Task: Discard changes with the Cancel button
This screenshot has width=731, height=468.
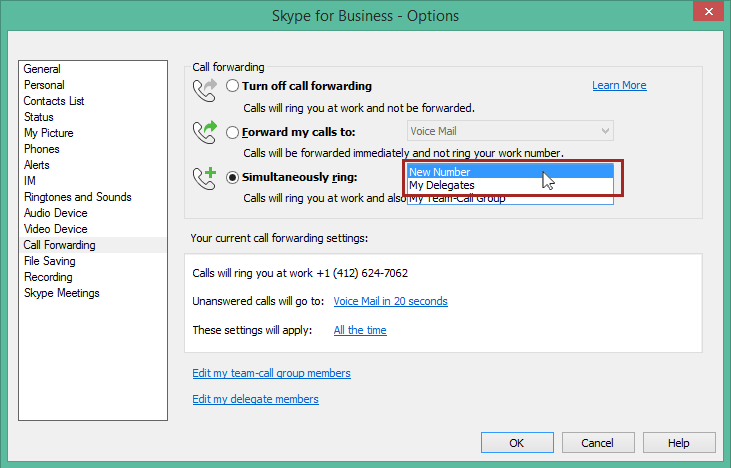Action: click(598, 442)
